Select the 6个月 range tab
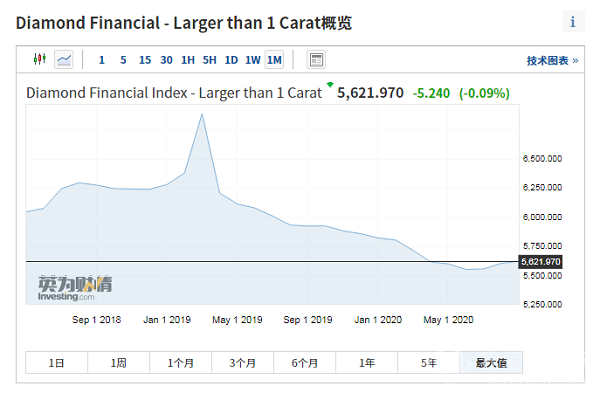The height and width of the screenshot is (393, 600). [x=304, y=362]
